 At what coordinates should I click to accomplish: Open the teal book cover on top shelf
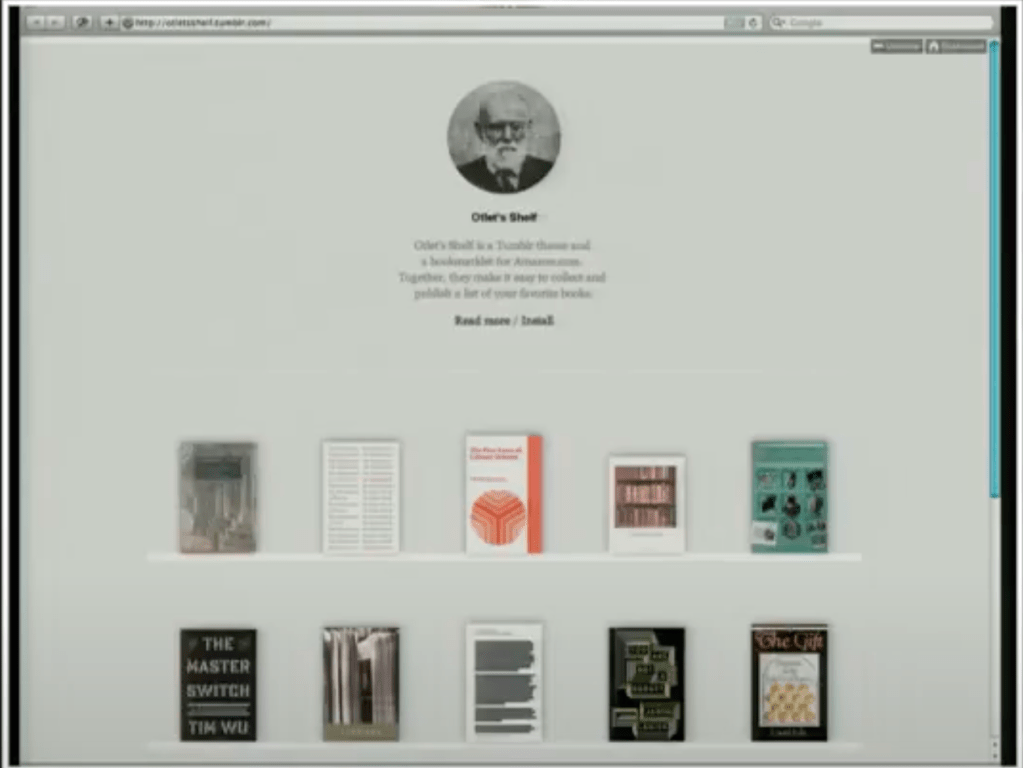[x=789, y=496]
